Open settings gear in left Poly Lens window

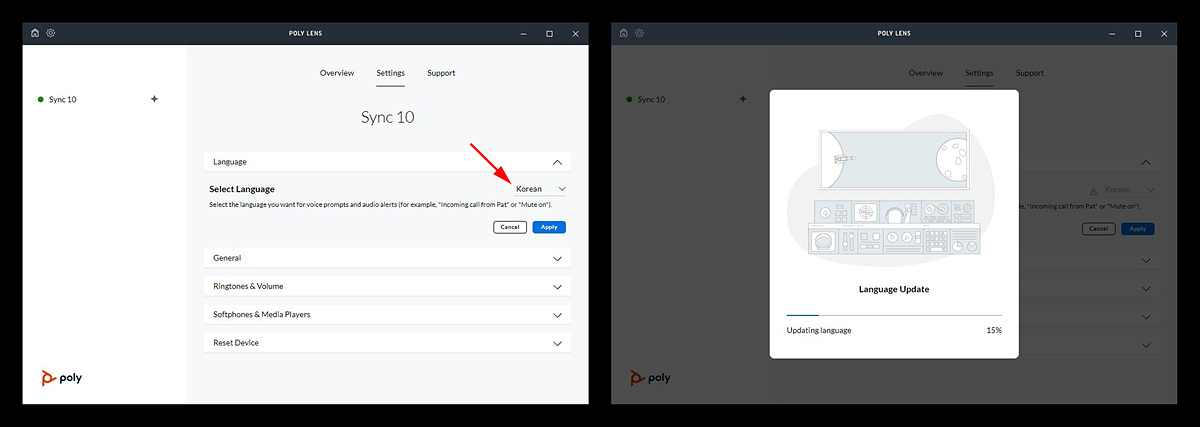51,33
